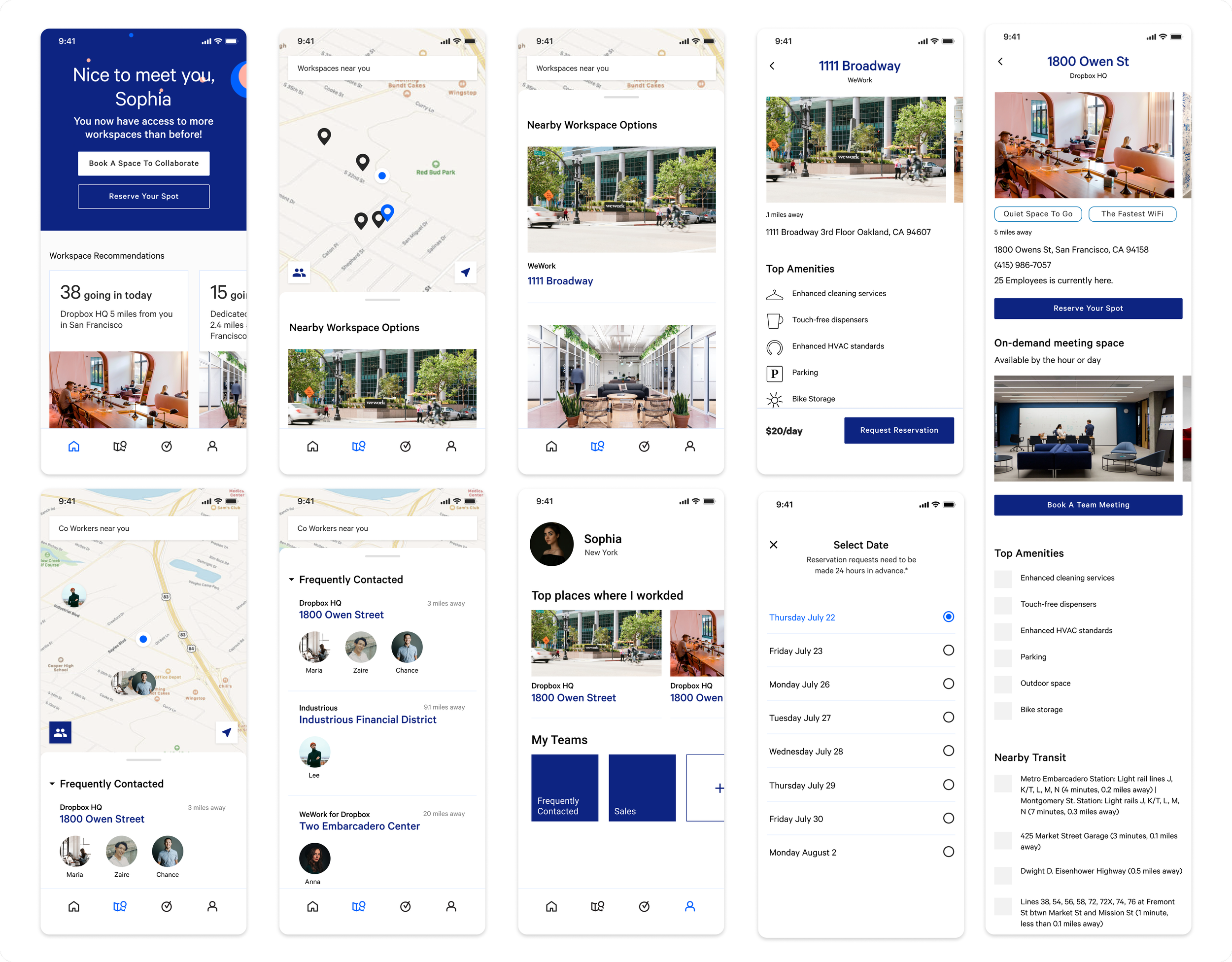This screenshot has height=962, width=1232.
Task: Select Friday July 23 radio option
Action: click(x=948, y=651)
